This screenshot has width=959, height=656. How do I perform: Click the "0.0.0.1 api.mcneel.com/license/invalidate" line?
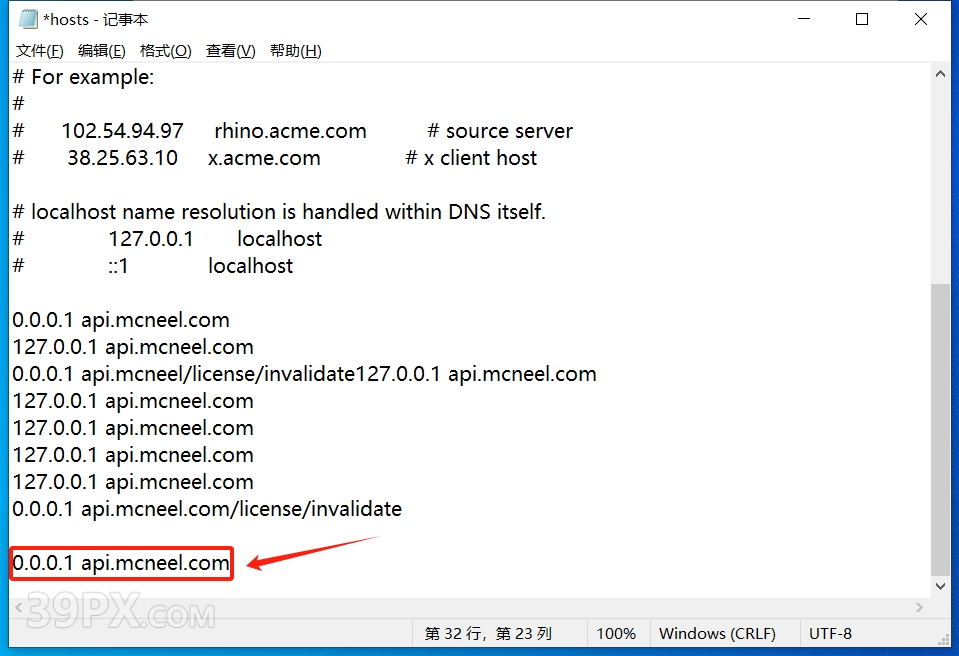(x=207, y=509)
